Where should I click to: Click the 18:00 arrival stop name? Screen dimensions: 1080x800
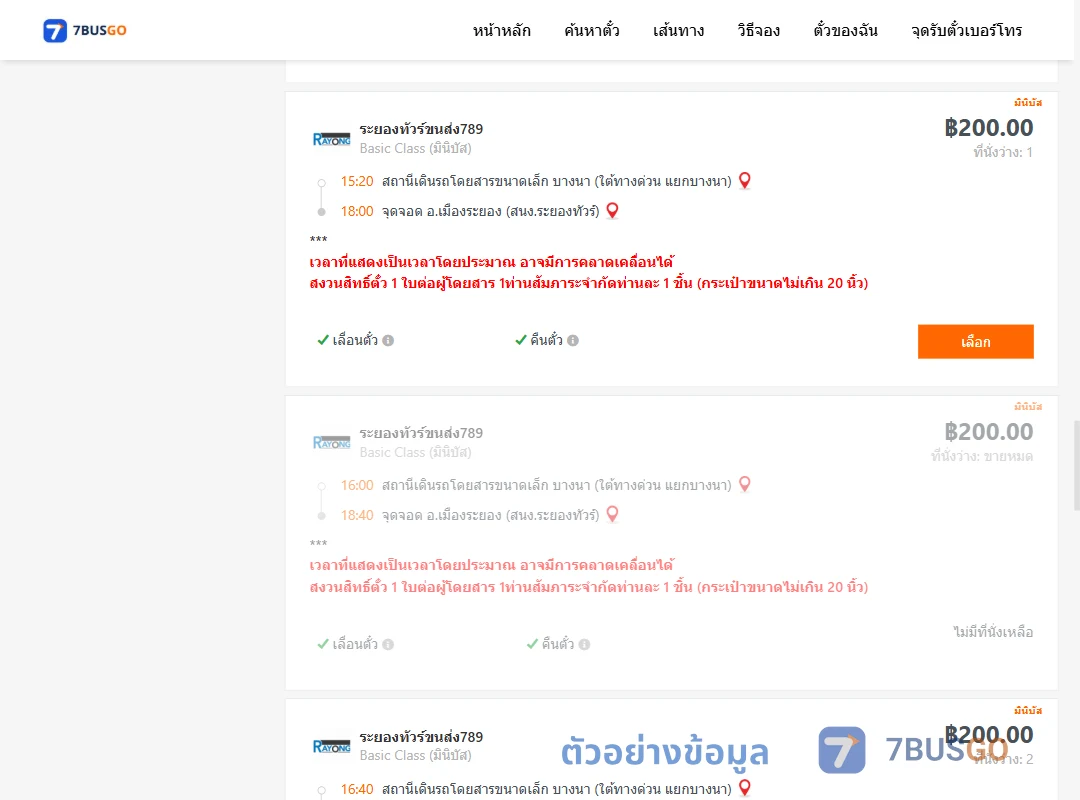pos(490,212)
